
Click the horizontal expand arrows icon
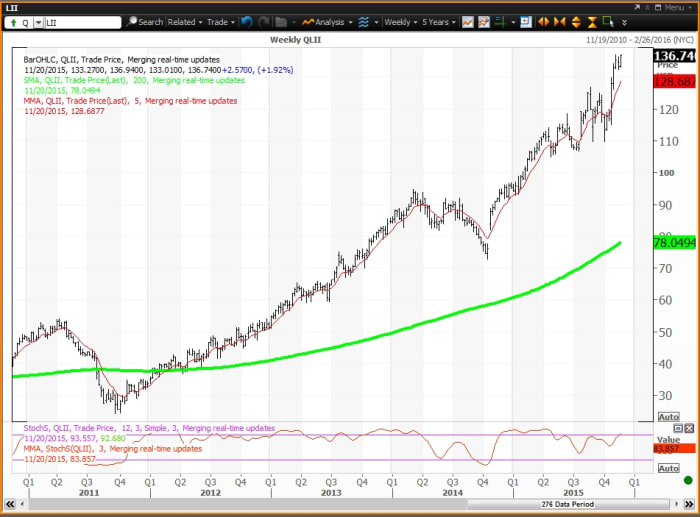(x=545, y=21)
